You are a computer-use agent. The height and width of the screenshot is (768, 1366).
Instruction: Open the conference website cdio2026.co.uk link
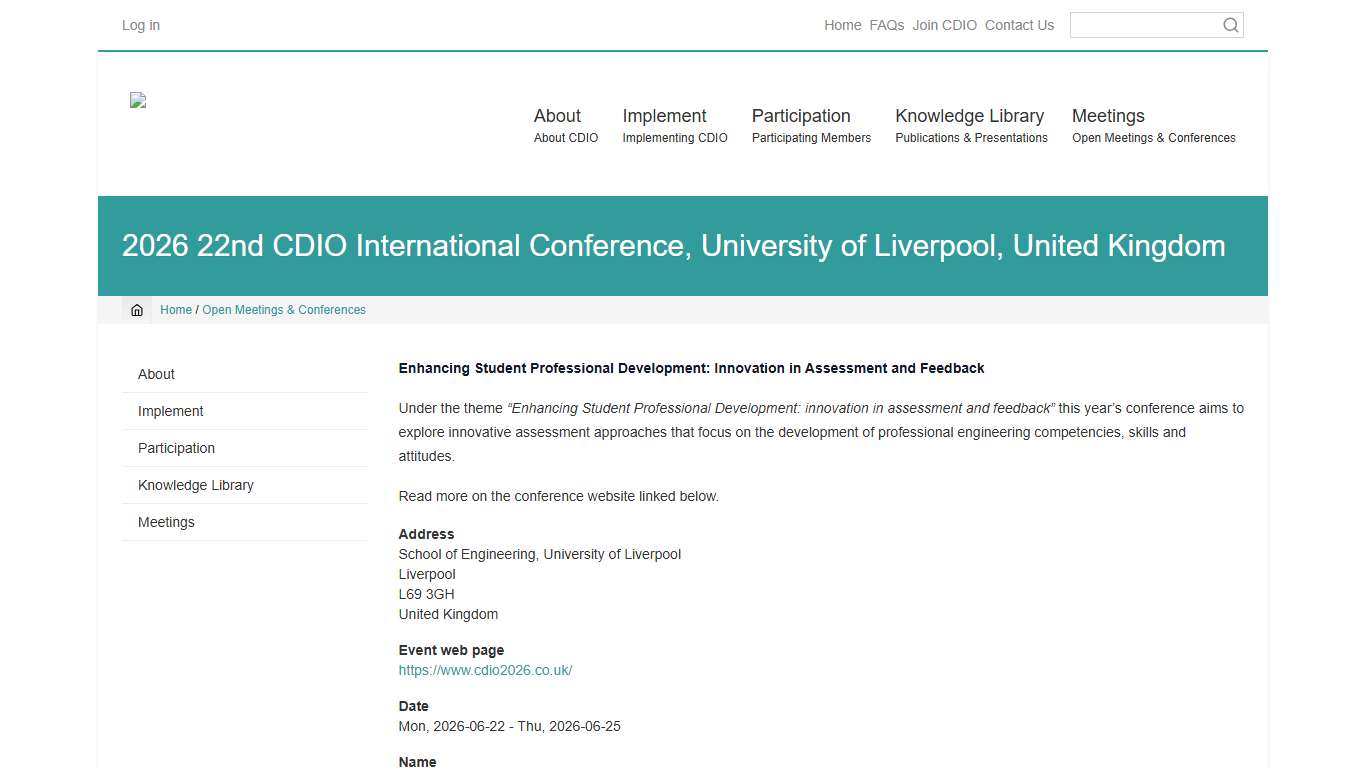485,670
